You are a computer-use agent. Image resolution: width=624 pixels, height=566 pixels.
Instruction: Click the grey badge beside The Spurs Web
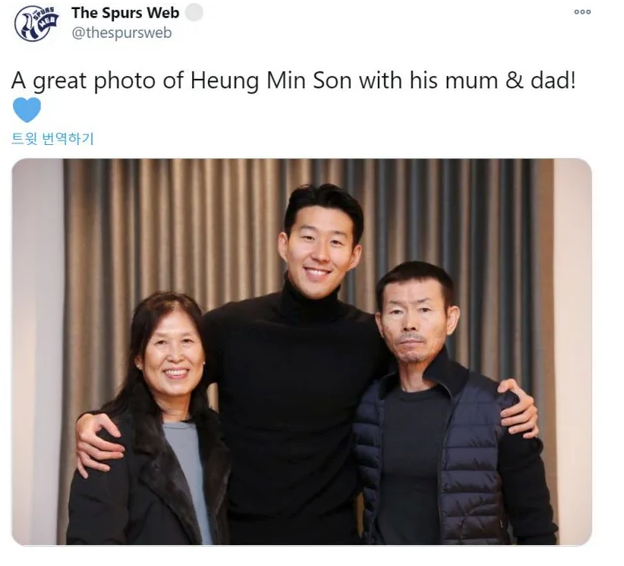[194, 12]
